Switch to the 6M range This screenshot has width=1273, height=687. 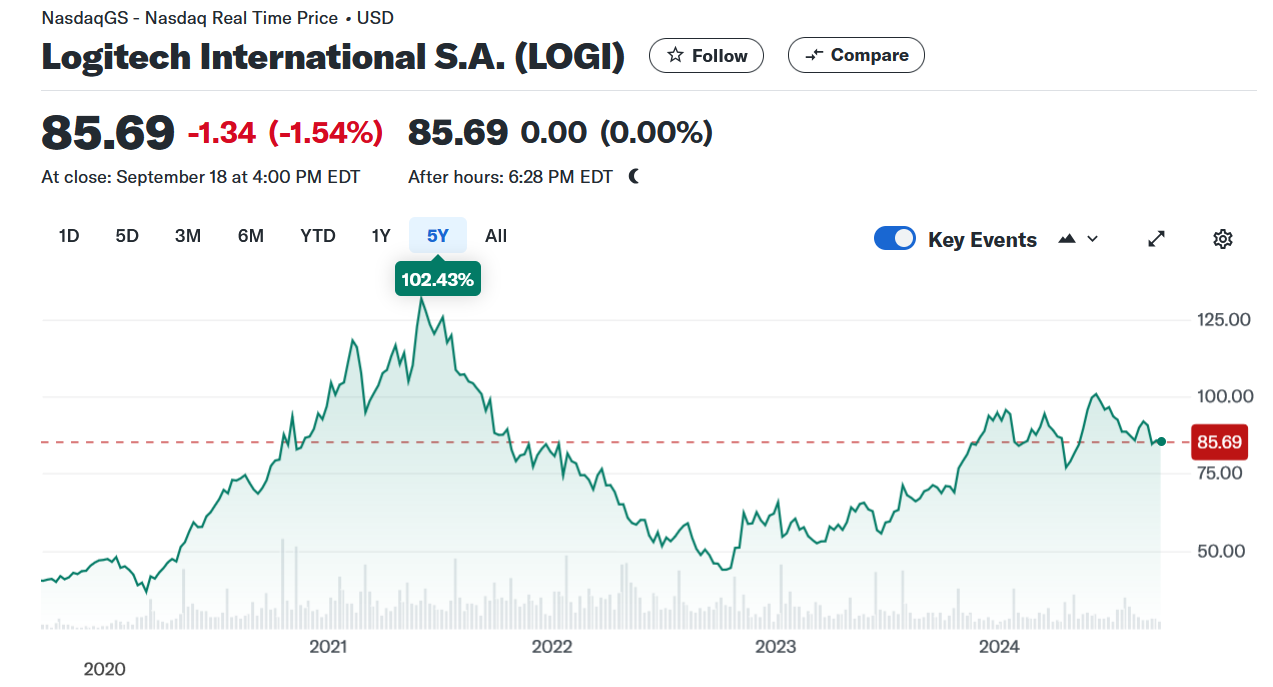click(251, 236)
